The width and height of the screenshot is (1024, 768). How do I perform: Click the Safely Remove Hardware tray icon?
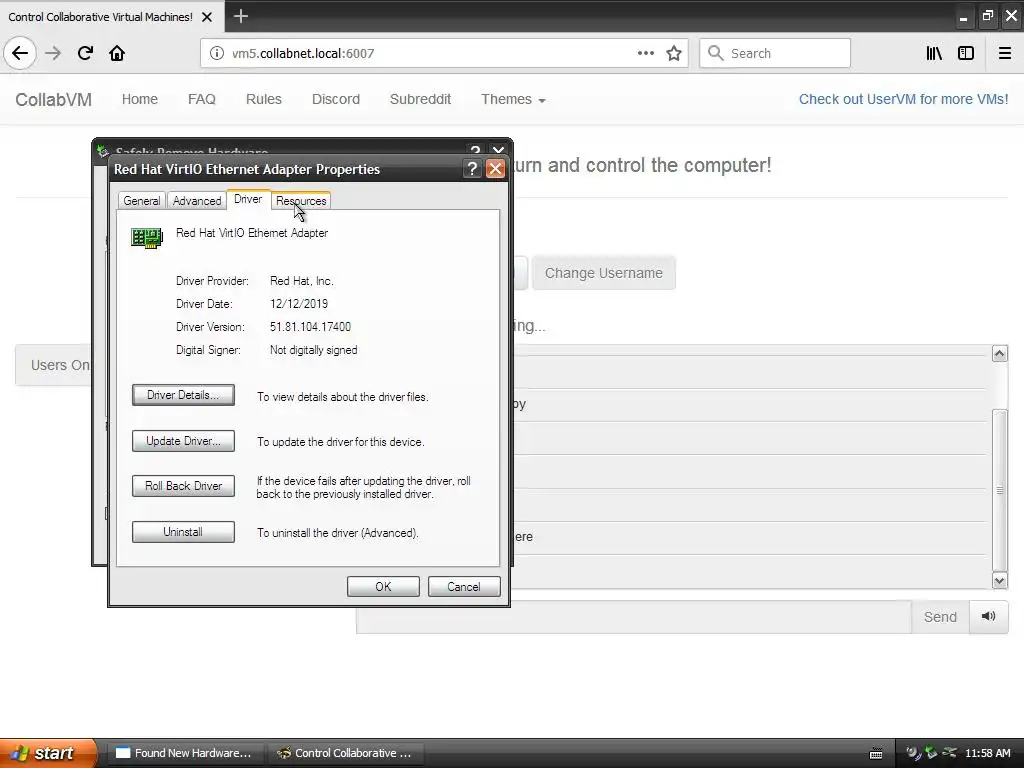pyautogui.click(x=931, y=753)
